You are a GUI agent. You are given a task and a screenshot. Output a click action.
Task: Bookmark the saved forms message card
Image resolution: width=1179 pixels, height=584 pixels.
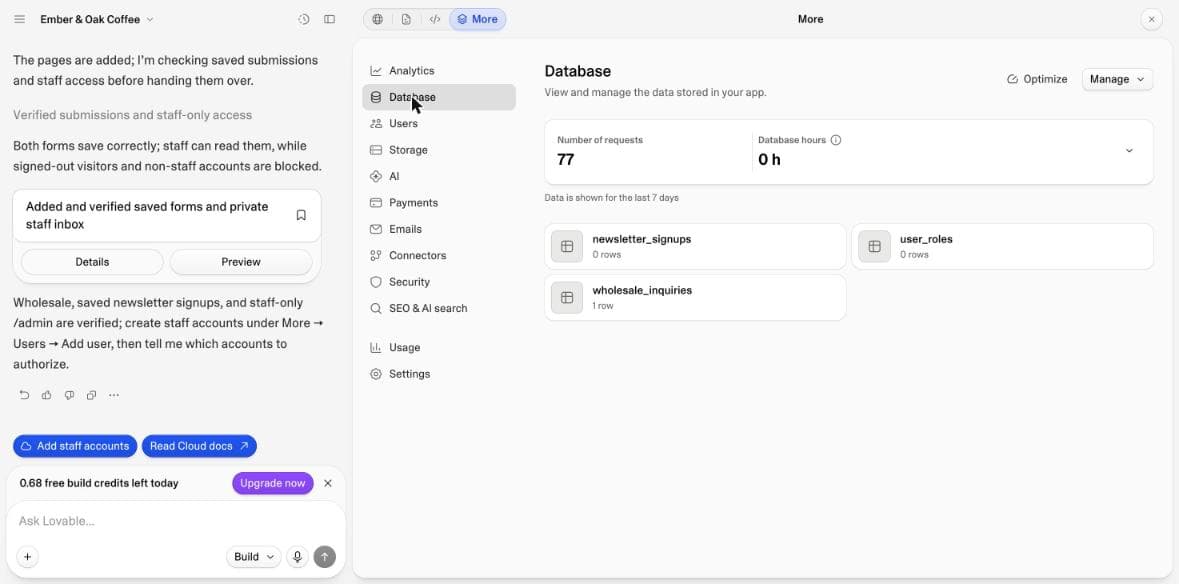point(301,216)
